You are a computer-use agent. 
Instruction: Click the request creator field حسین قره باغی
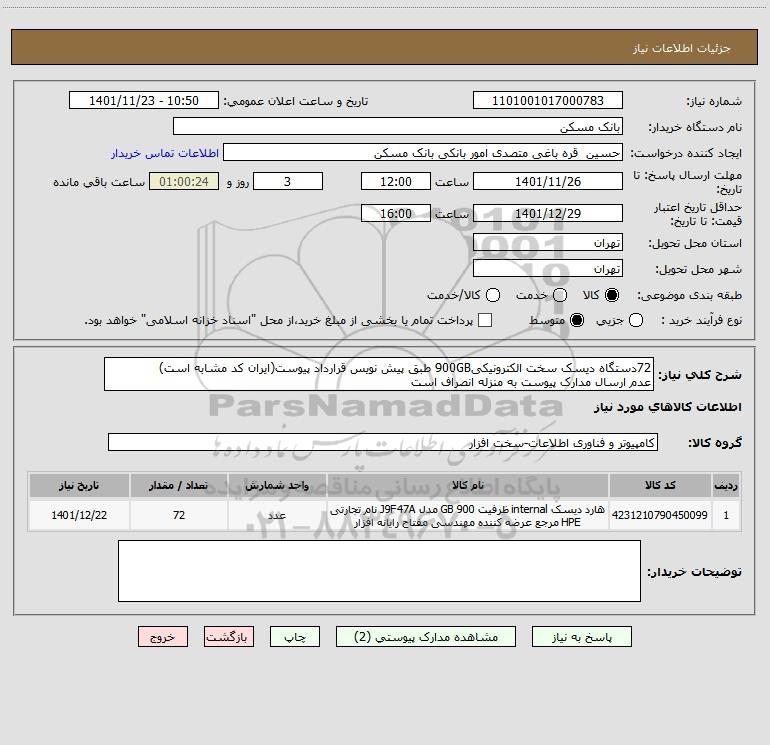423,153
